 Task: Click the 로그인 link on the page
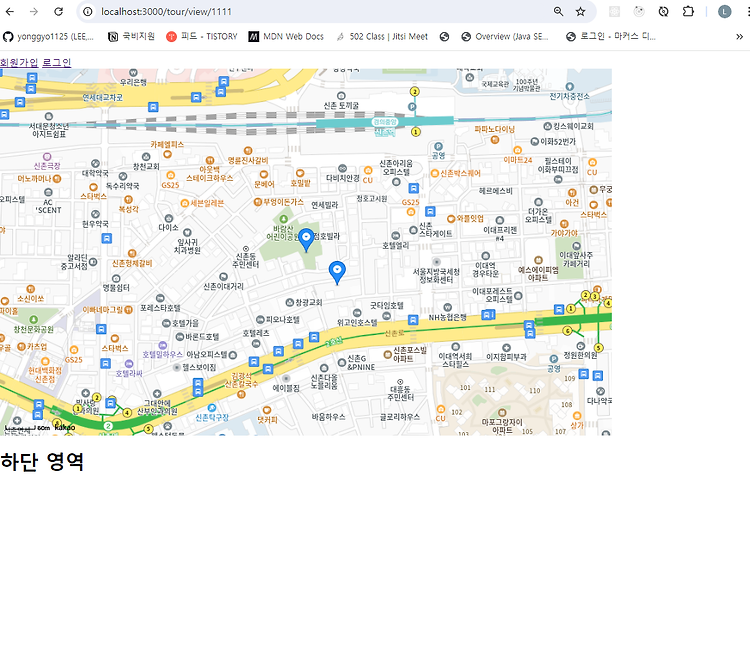56,62
